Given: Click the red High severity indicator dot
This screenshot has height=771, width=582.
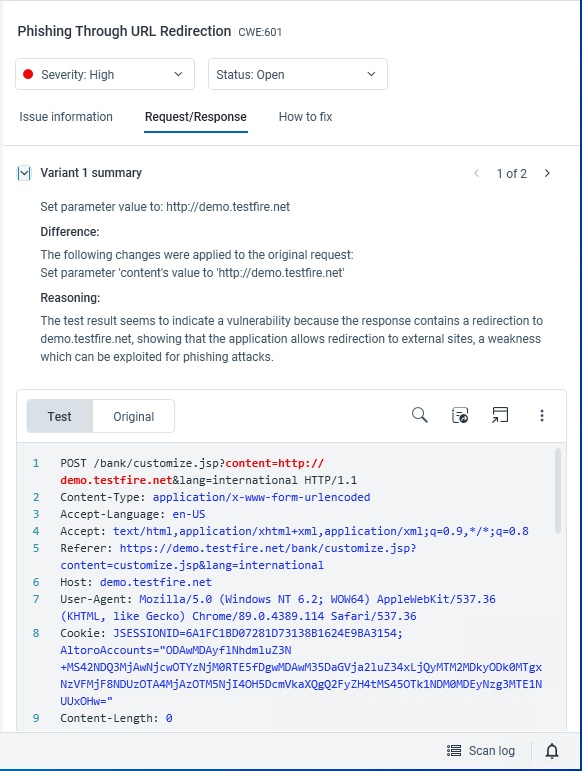Looking at the screenshot, I should click(x=28, y=74).
